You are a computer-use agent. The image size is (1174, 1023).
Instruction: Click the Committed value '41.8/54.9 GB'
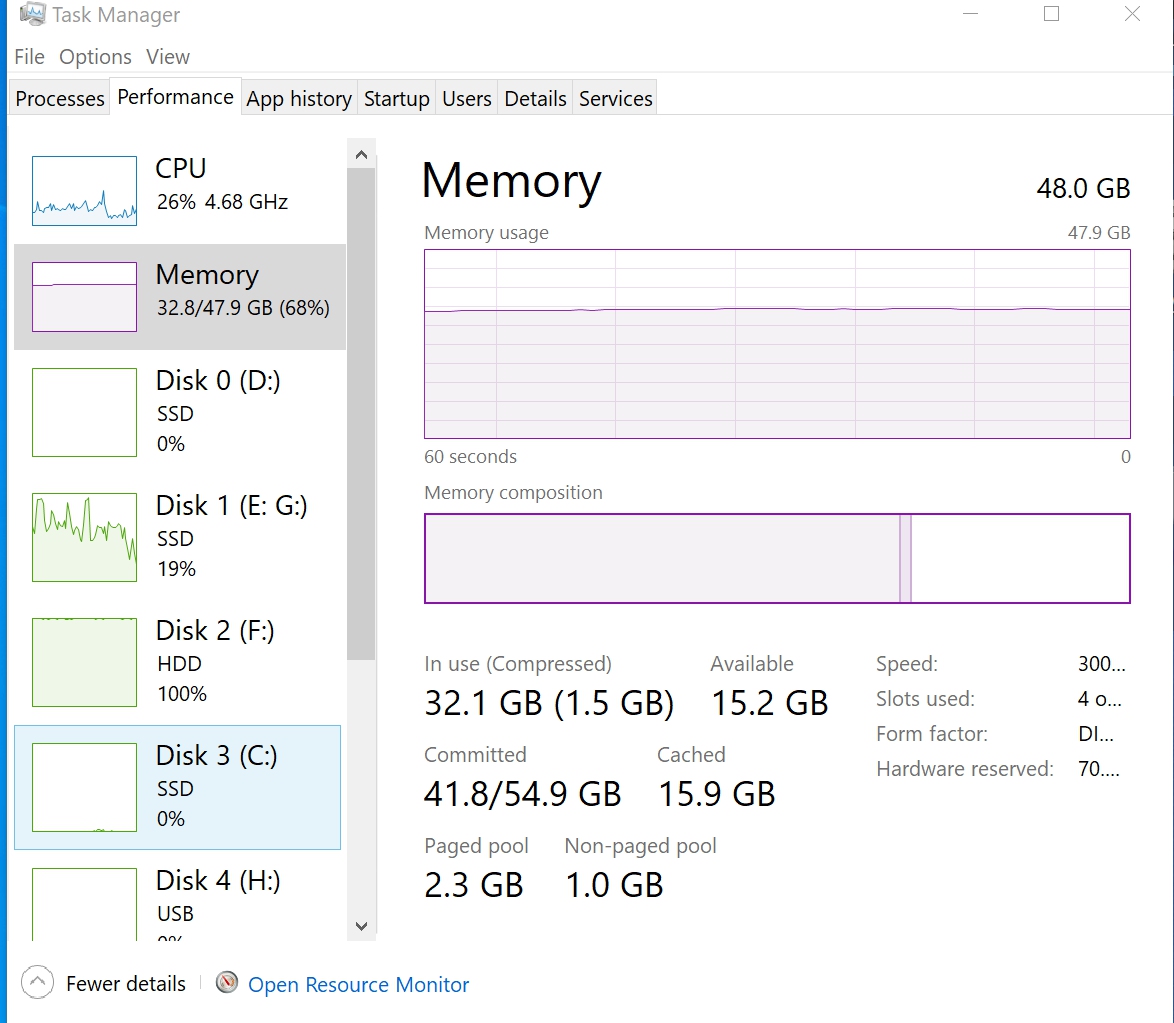click(x=523, y=794)
